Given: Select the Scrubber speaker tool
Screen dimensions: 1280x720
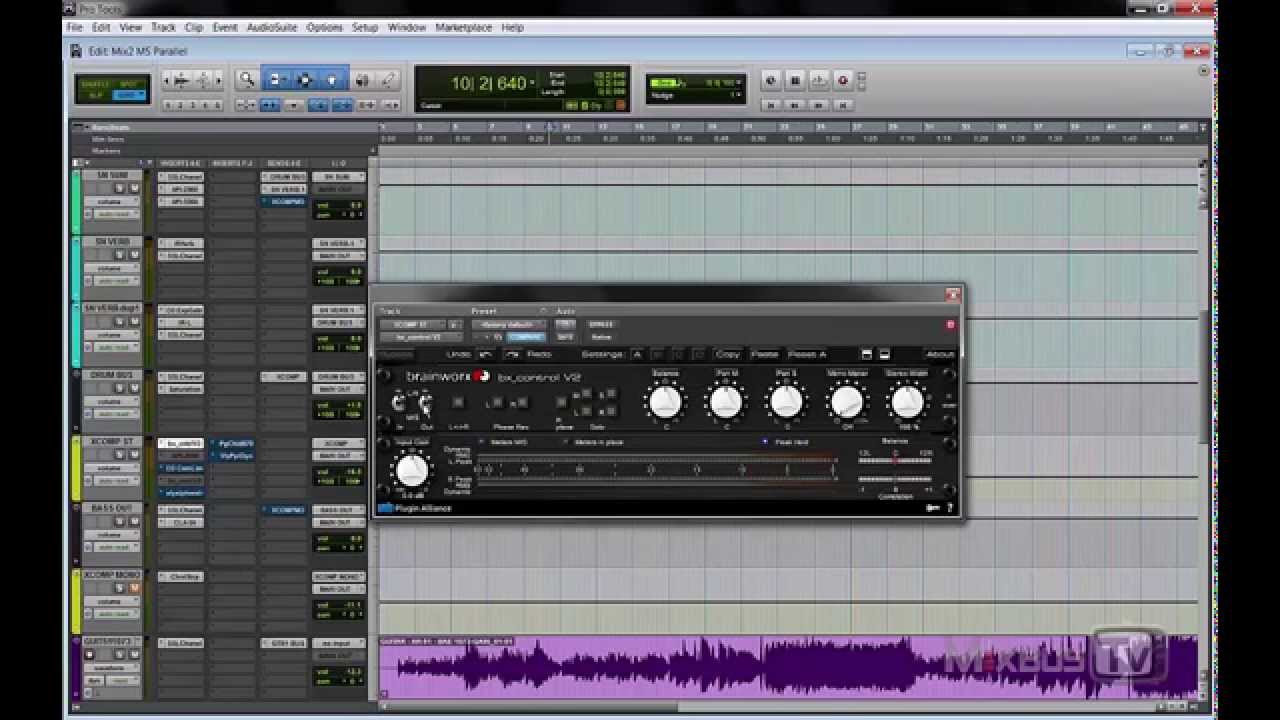Looking at the screenshot, I should (x=362, y=80).
